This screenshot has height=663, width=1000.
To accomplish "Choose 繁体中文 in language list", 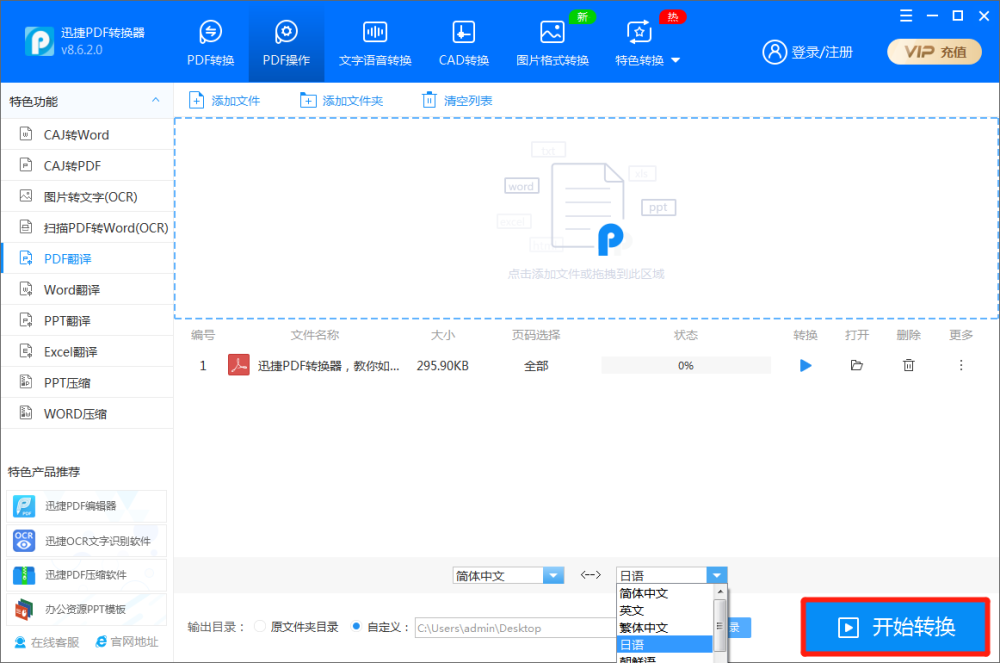I will click(665, 628).
